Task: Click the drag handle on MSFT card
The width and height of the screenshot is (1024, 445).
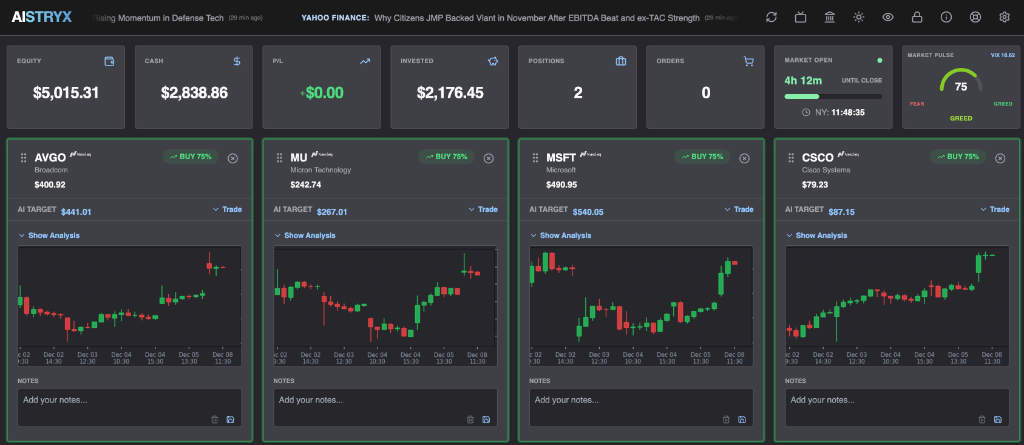Action: (536, 157)
